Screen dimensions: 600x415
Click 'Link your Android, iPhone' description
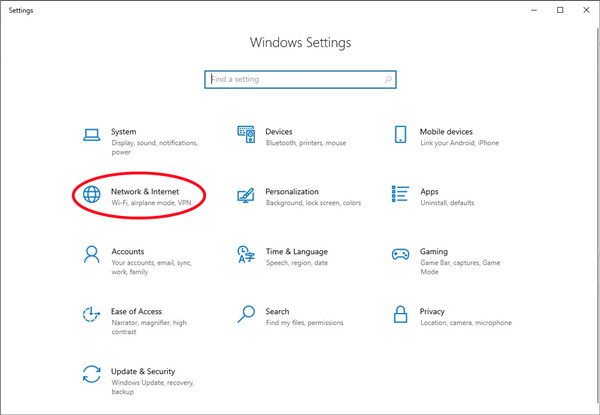click(x=460, y=143)
